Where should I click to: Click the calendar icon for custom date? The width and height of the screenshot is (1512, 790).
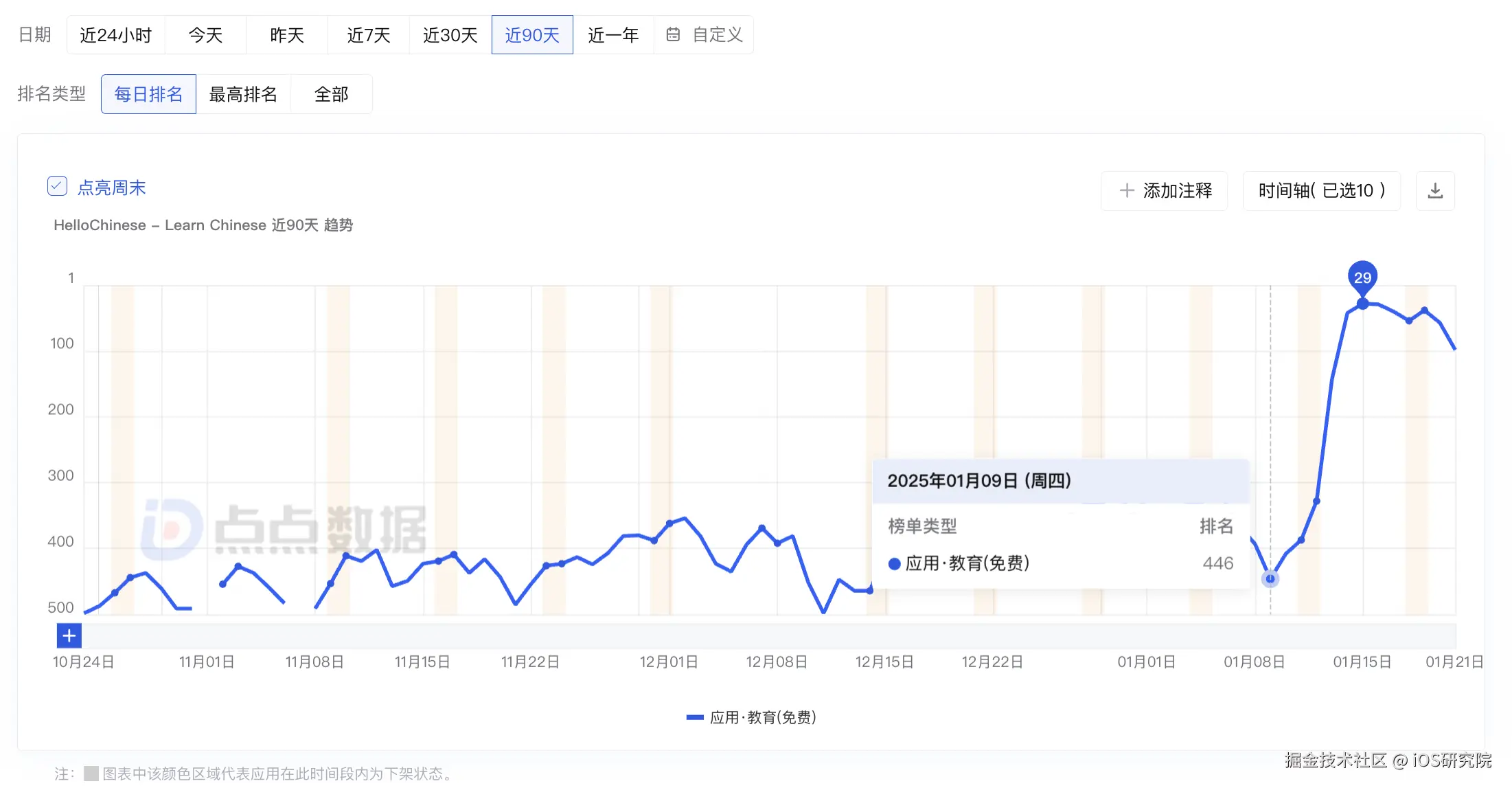(673, 34)
